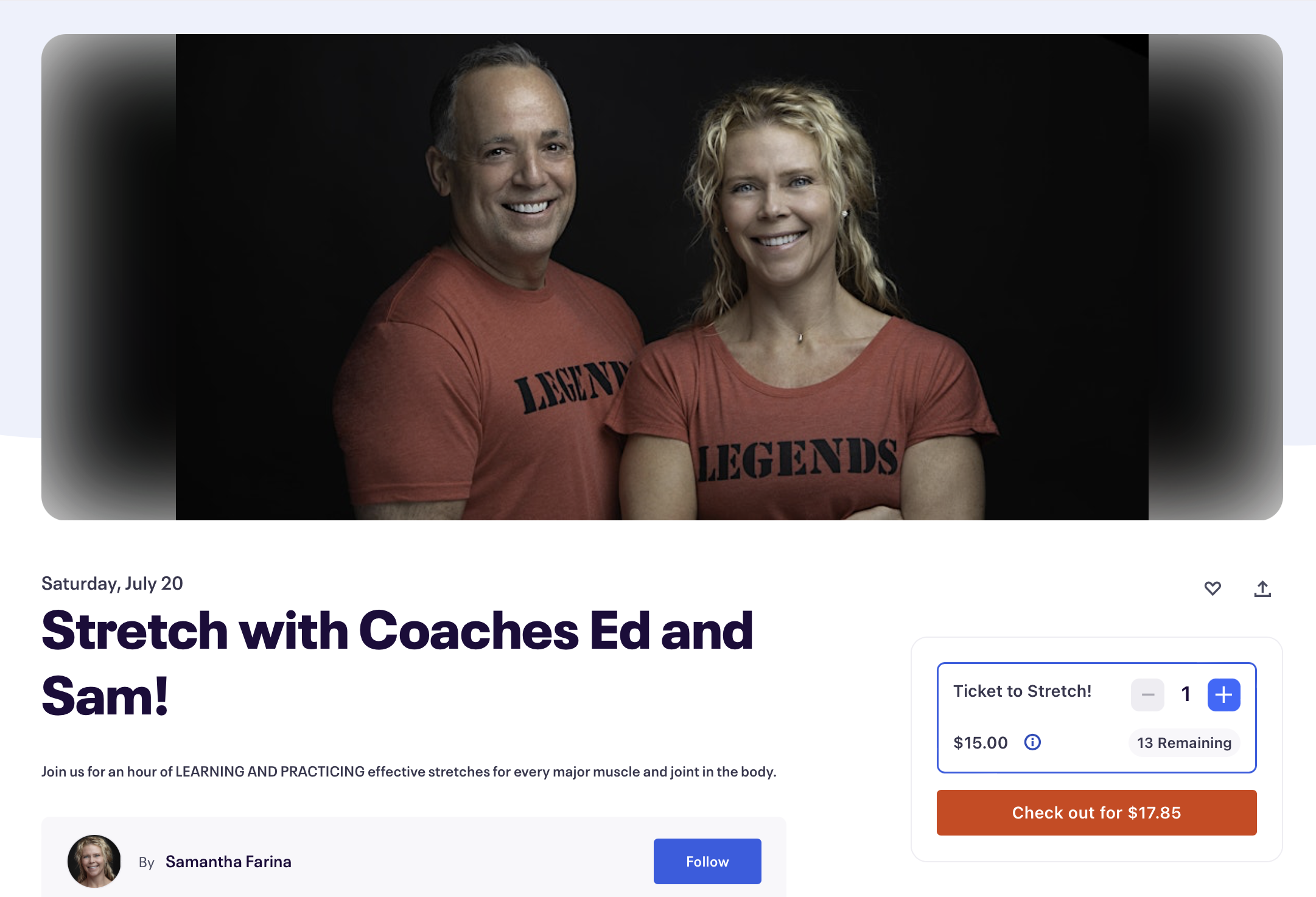Screen dimensions: 1316x897
Task: Click the event description about effective stretches
Action: coord(409,772)
